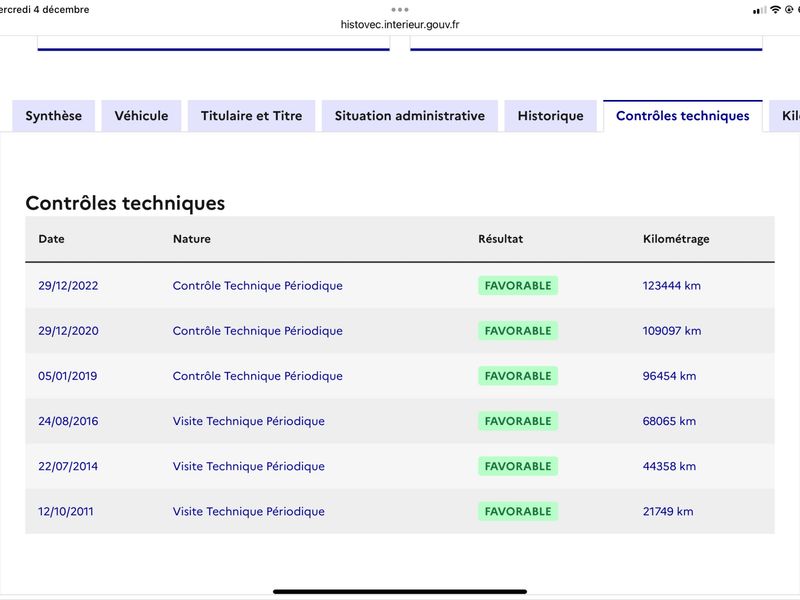Tap the cellular signal bars icon
800x600 pixels.
[760, 10]
